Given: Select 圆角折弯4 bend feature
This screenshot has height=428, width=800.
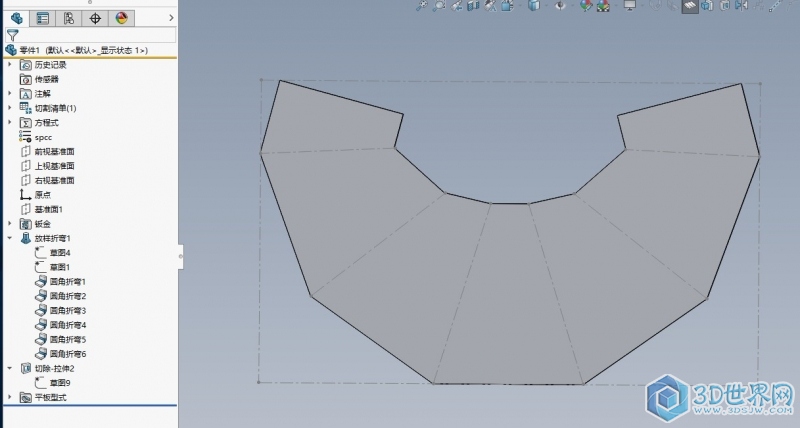Looking at the screenshot, I should click(x=60, y=324).
